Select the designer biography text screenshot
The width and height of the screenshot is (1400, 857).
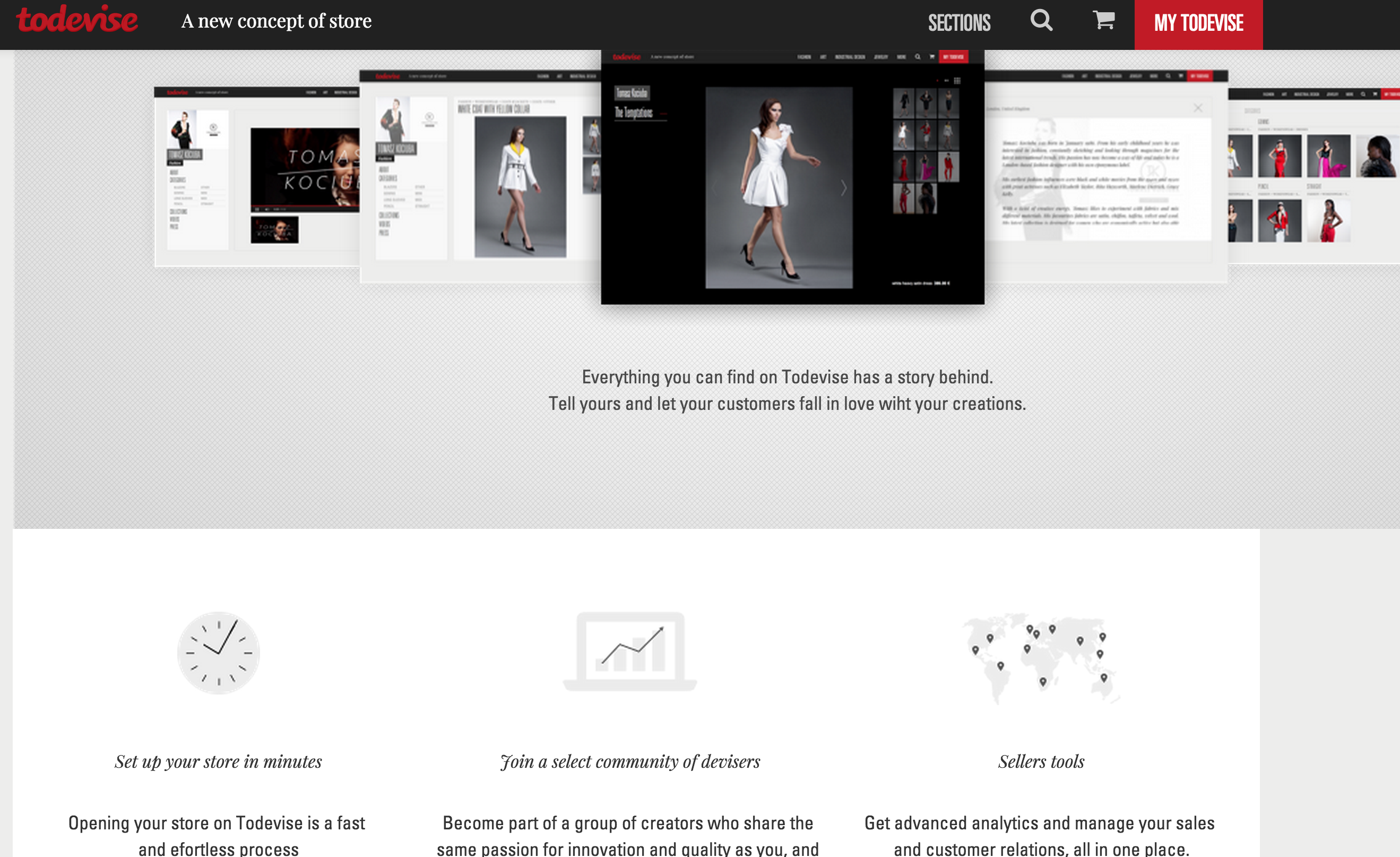point(1106,177)
